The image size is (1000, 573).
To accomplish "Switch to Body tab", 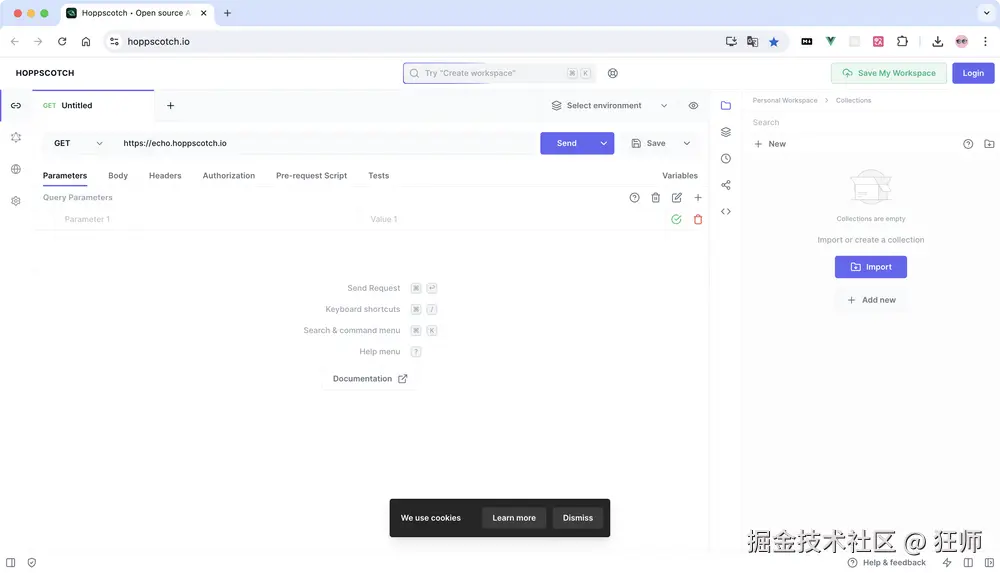I will click(118, 175).
